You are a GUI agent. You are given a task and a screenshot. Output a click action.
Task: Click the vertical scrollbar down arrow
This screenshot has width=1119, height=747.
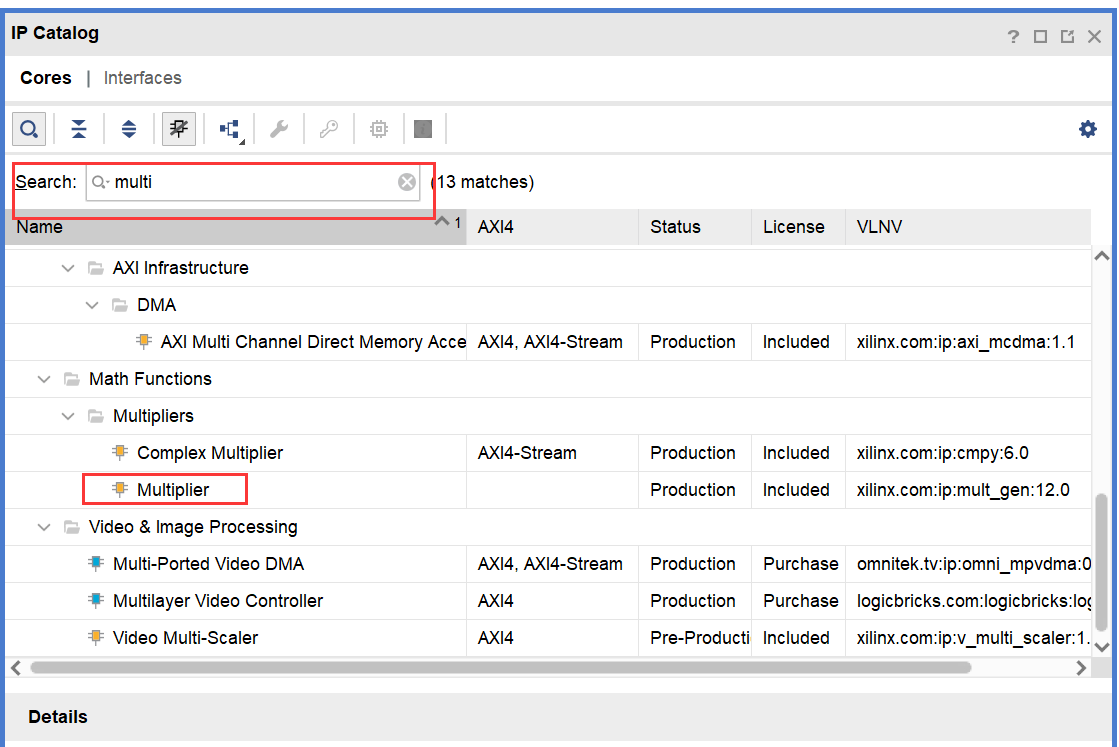pyautogui.click(x=1102, y=647)
